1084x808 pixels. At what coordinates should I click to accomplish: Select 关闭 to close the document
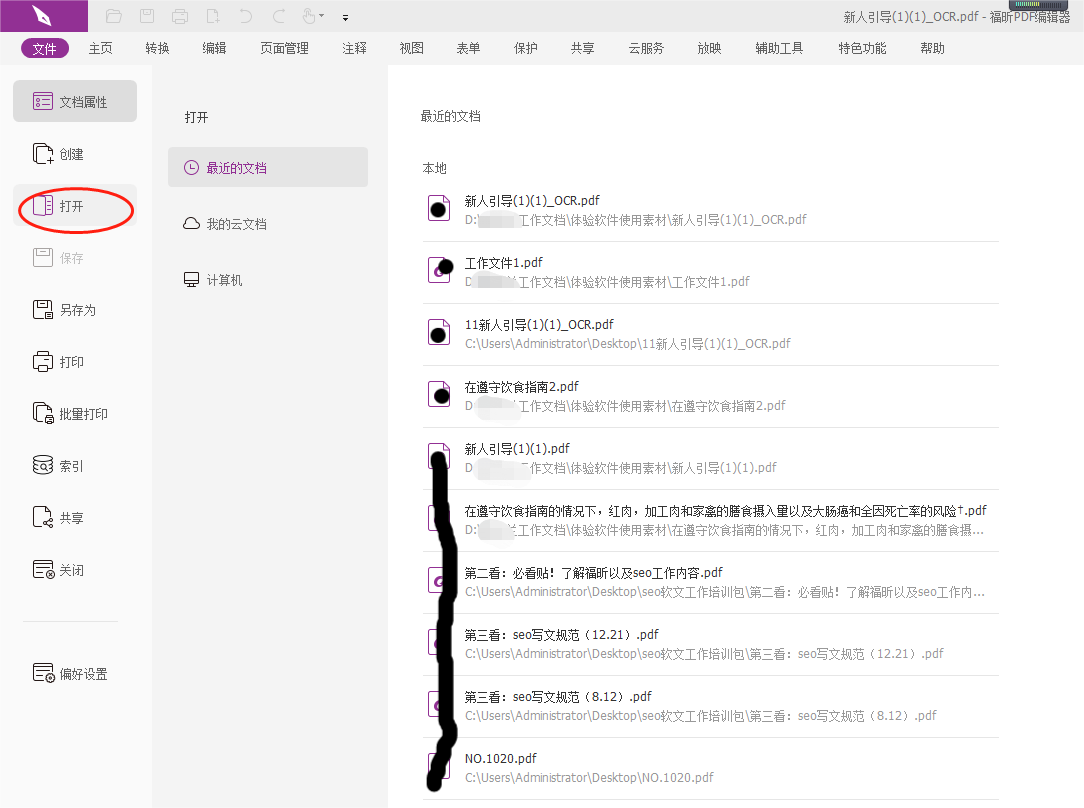point(74,569)
